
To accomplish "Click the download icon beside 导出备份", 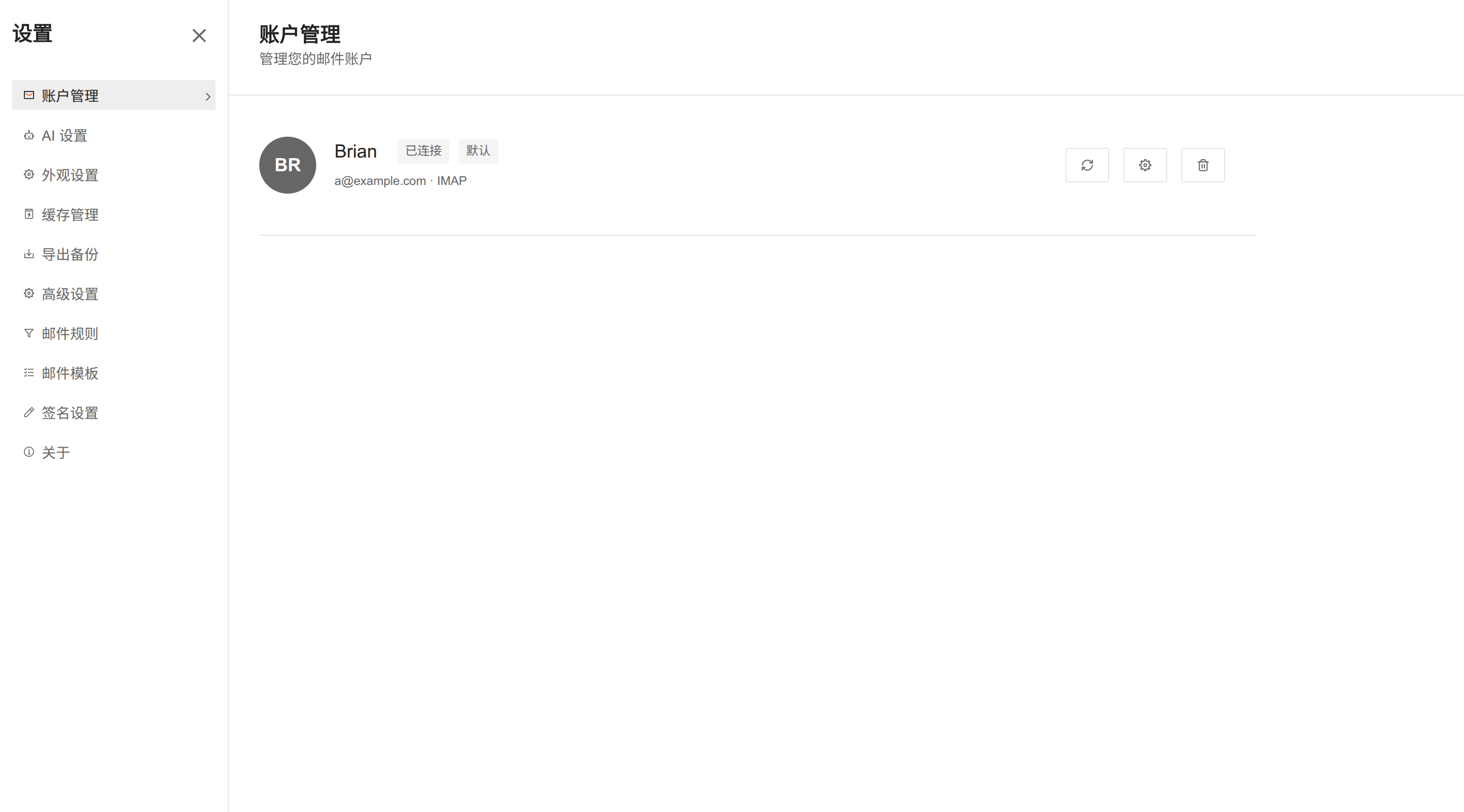I will click(29, 254).
